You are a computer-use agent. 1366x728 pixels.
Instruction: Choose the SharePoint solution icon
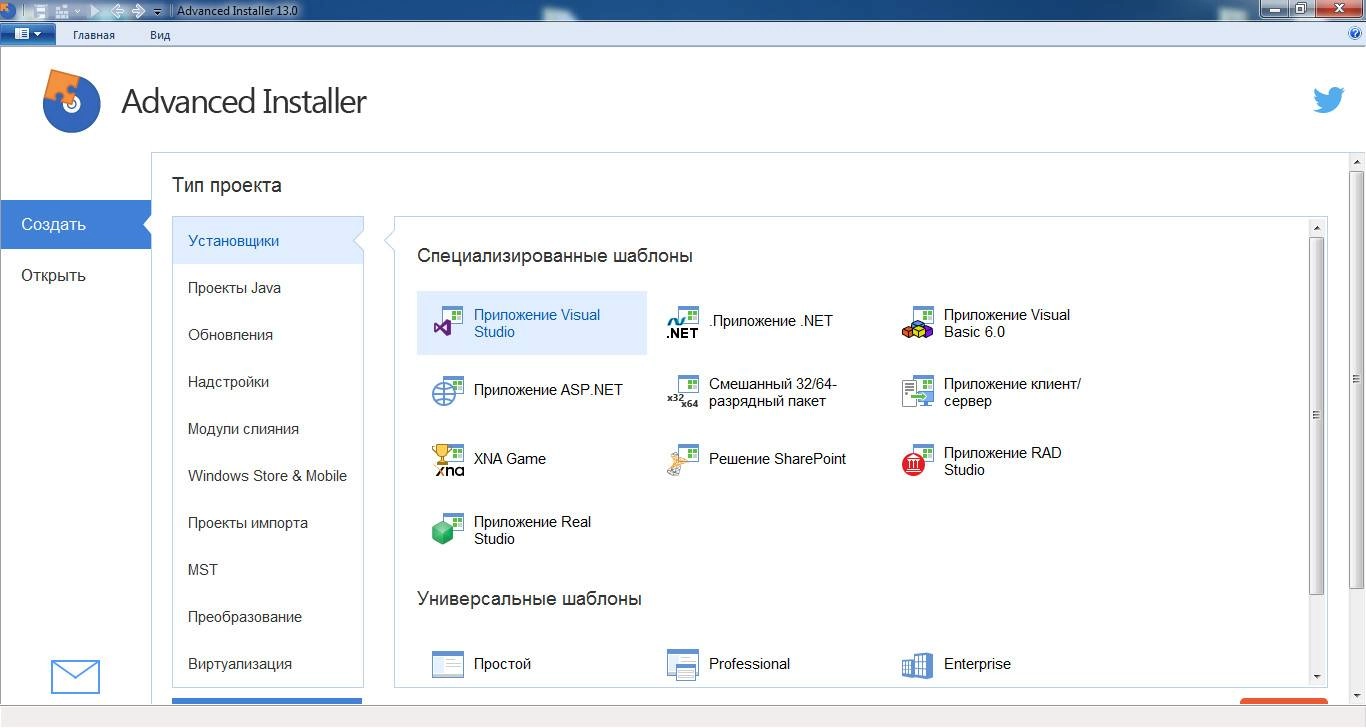(x=682, y=460)
